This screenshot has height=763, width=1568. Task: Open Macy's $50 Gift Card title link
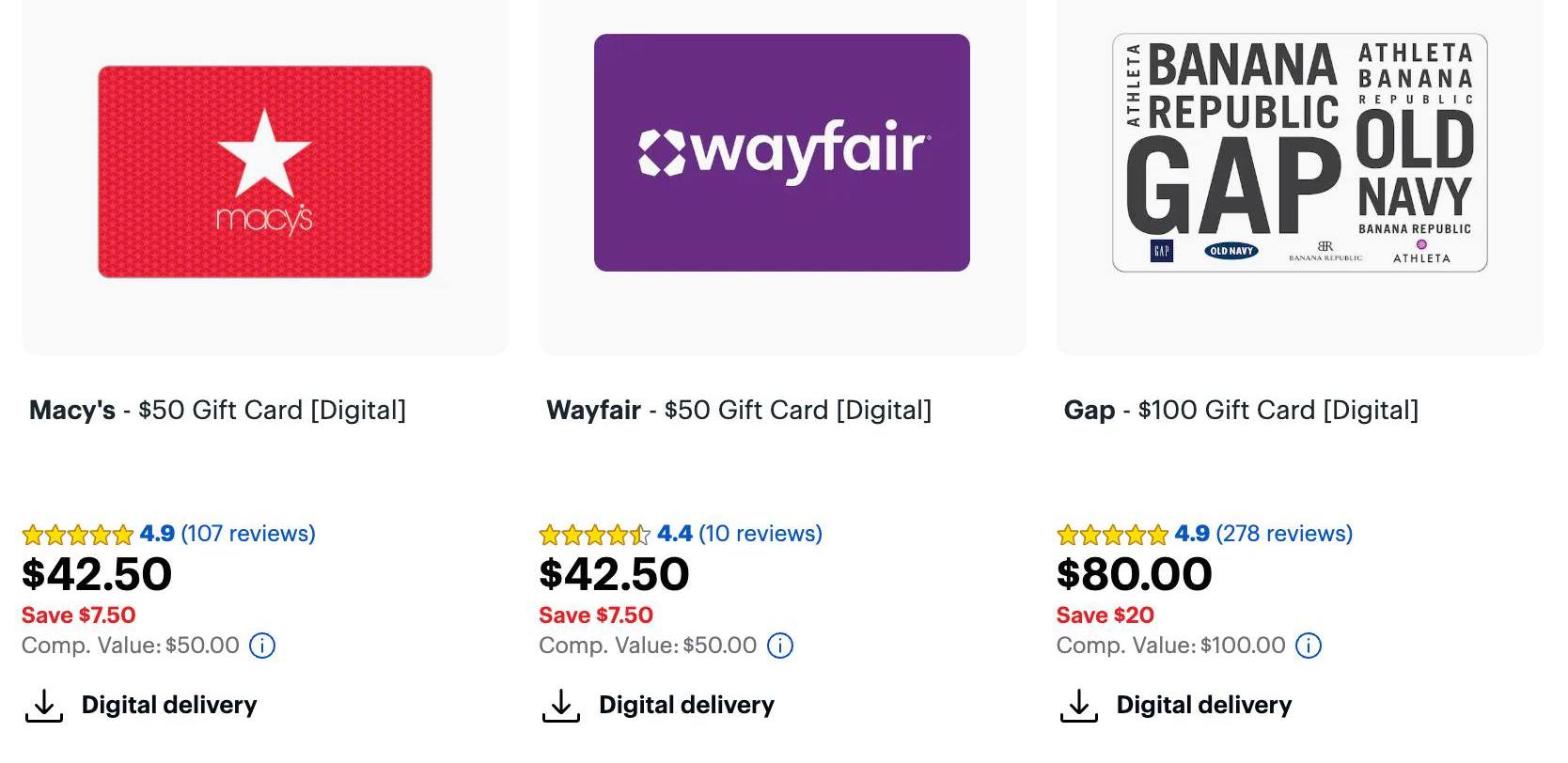(x=217, y=411)
